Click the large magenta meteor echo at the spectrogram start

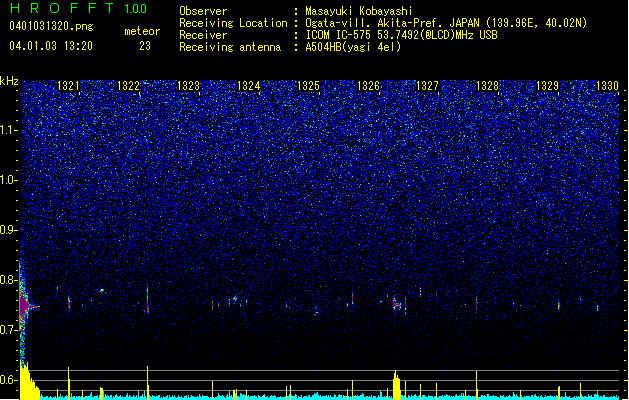pyautogui.click(x=26, y=307)
